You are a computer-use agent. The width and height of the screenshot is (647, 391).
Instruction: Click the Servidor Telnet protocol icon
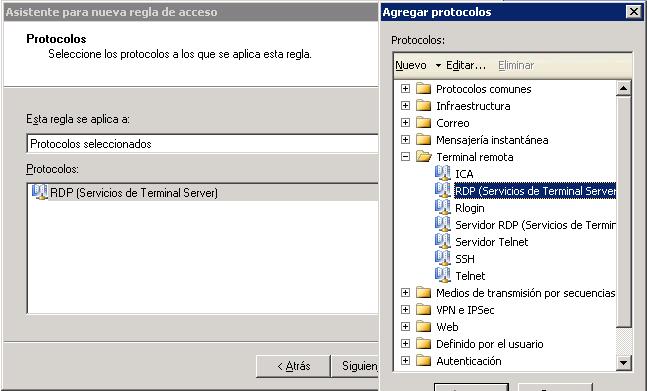coord(442,241)
